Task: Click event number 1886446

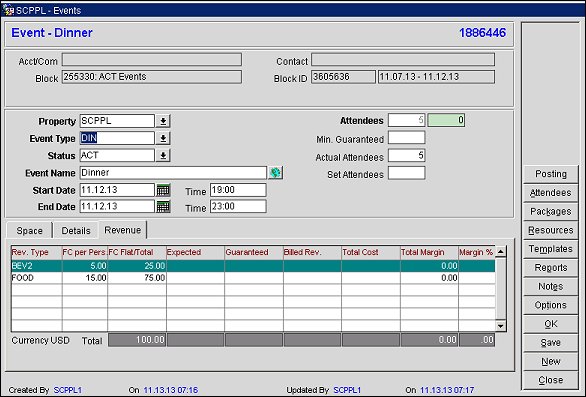Action: coord(482,33)
